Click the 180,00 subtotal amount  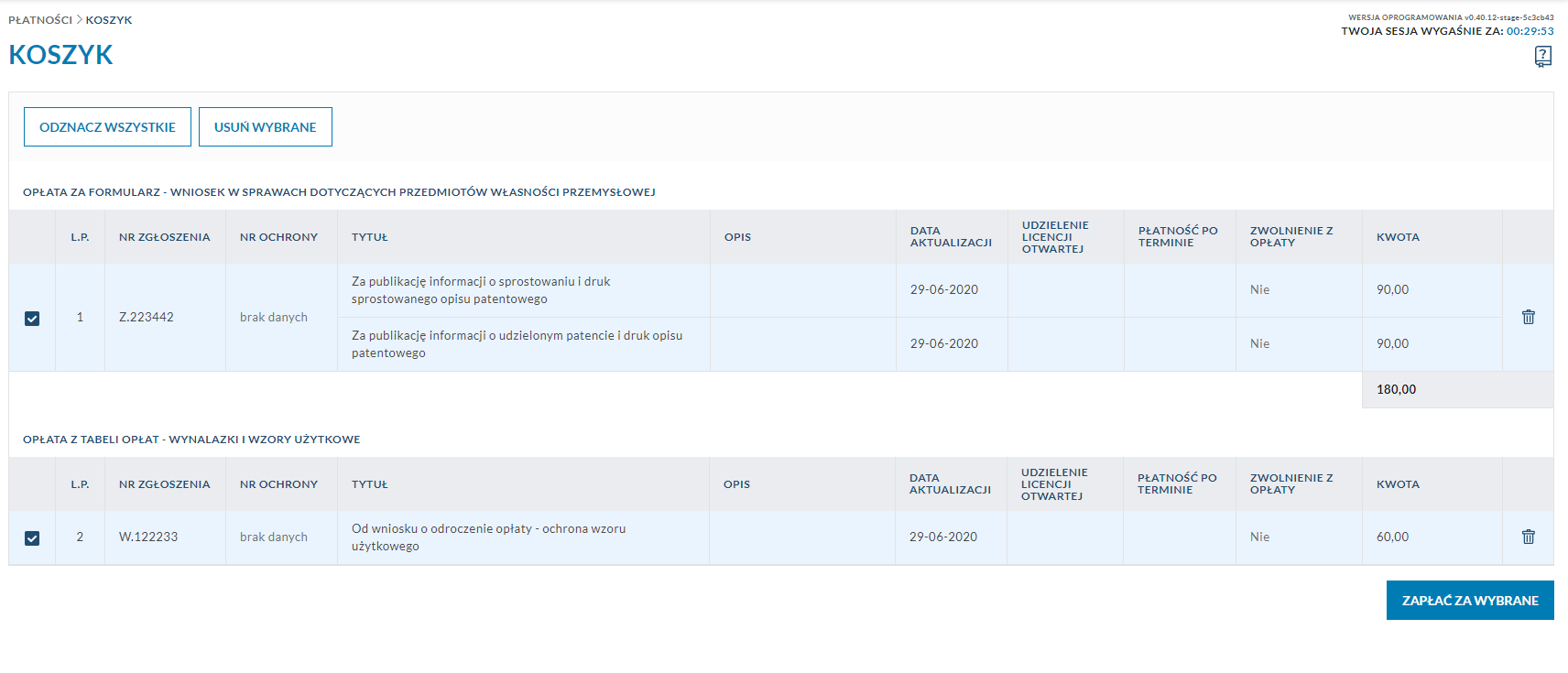click(x=1396, y=389)
